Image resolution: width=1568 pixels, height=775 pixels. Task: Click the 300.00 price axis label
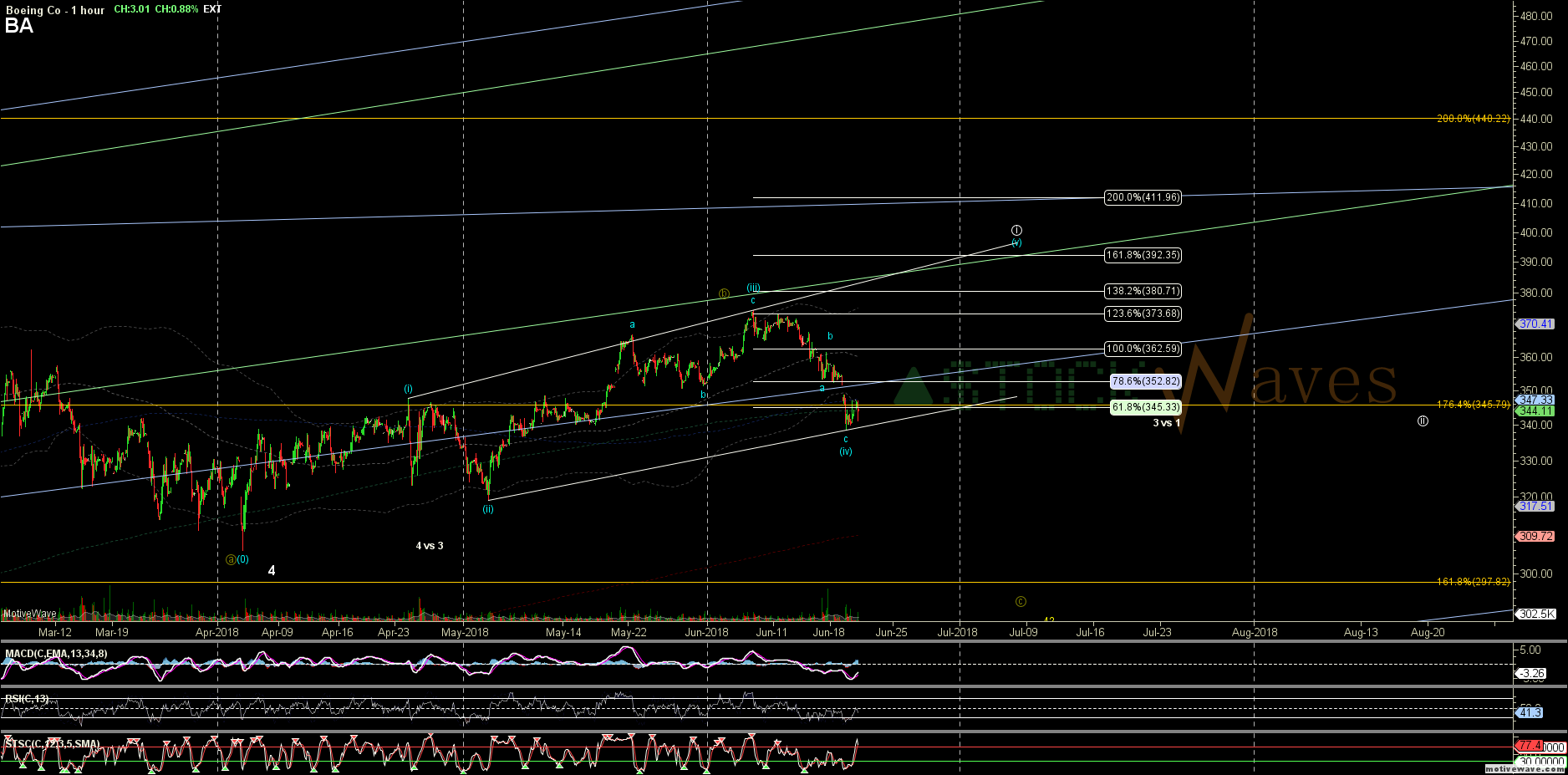pyautogui.click(x=1537, y=574)
